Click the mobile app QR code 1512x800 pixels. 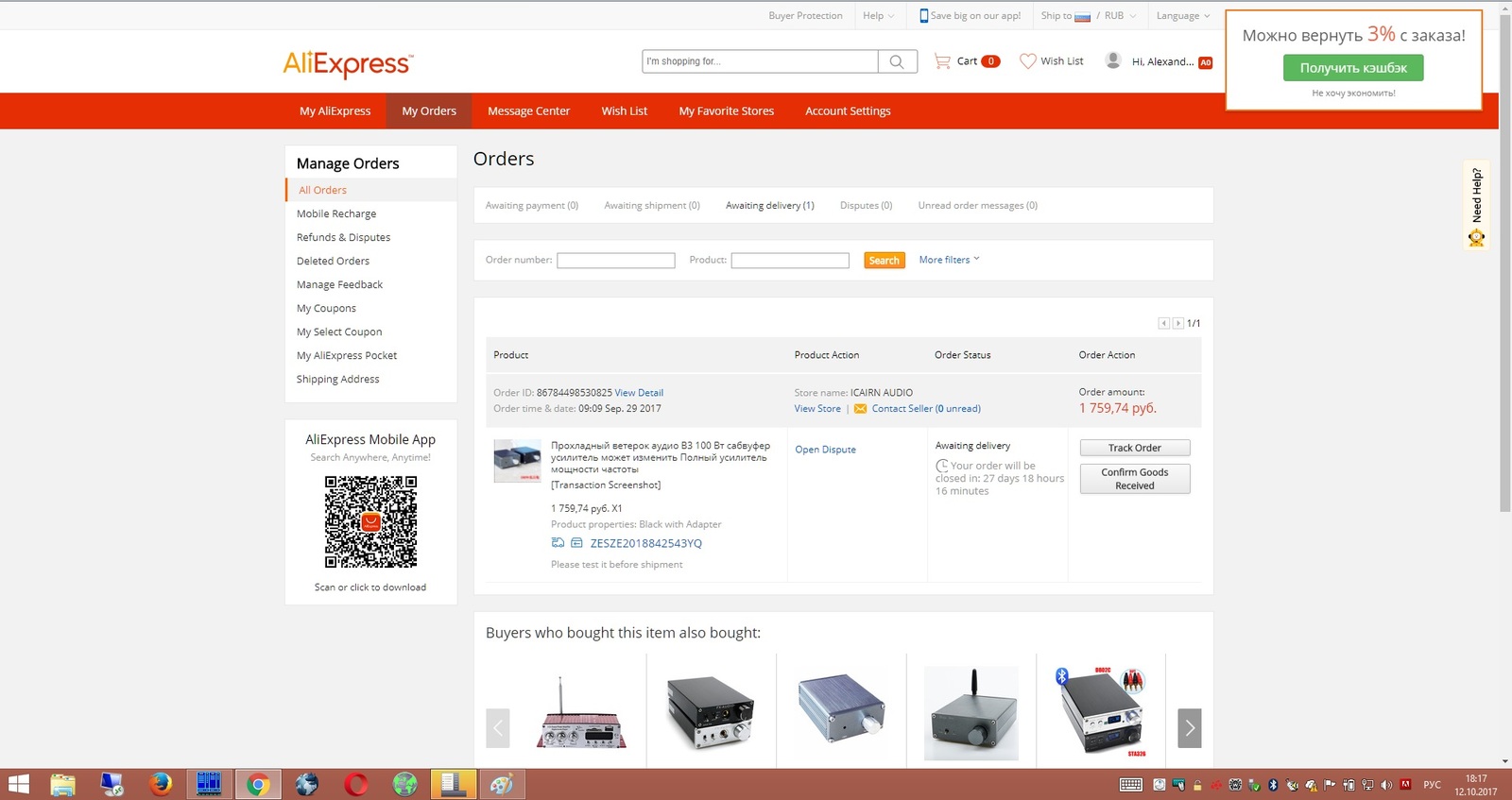(x=370, y=521)
